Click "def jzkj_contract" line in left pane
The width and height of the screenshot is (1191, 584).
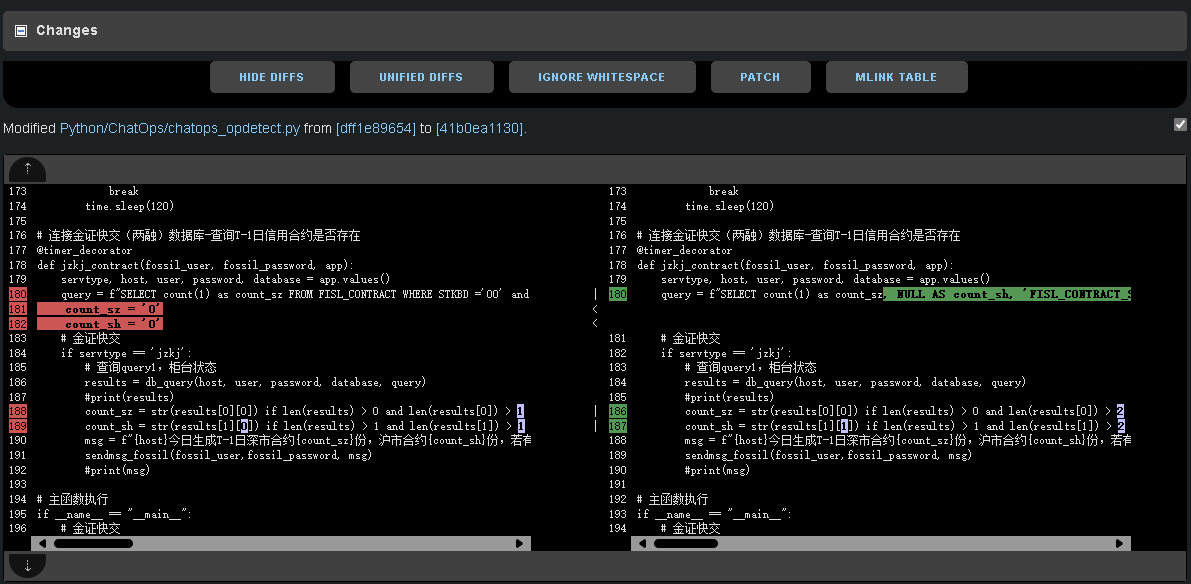pyautogui.click(x=195, y=265)
